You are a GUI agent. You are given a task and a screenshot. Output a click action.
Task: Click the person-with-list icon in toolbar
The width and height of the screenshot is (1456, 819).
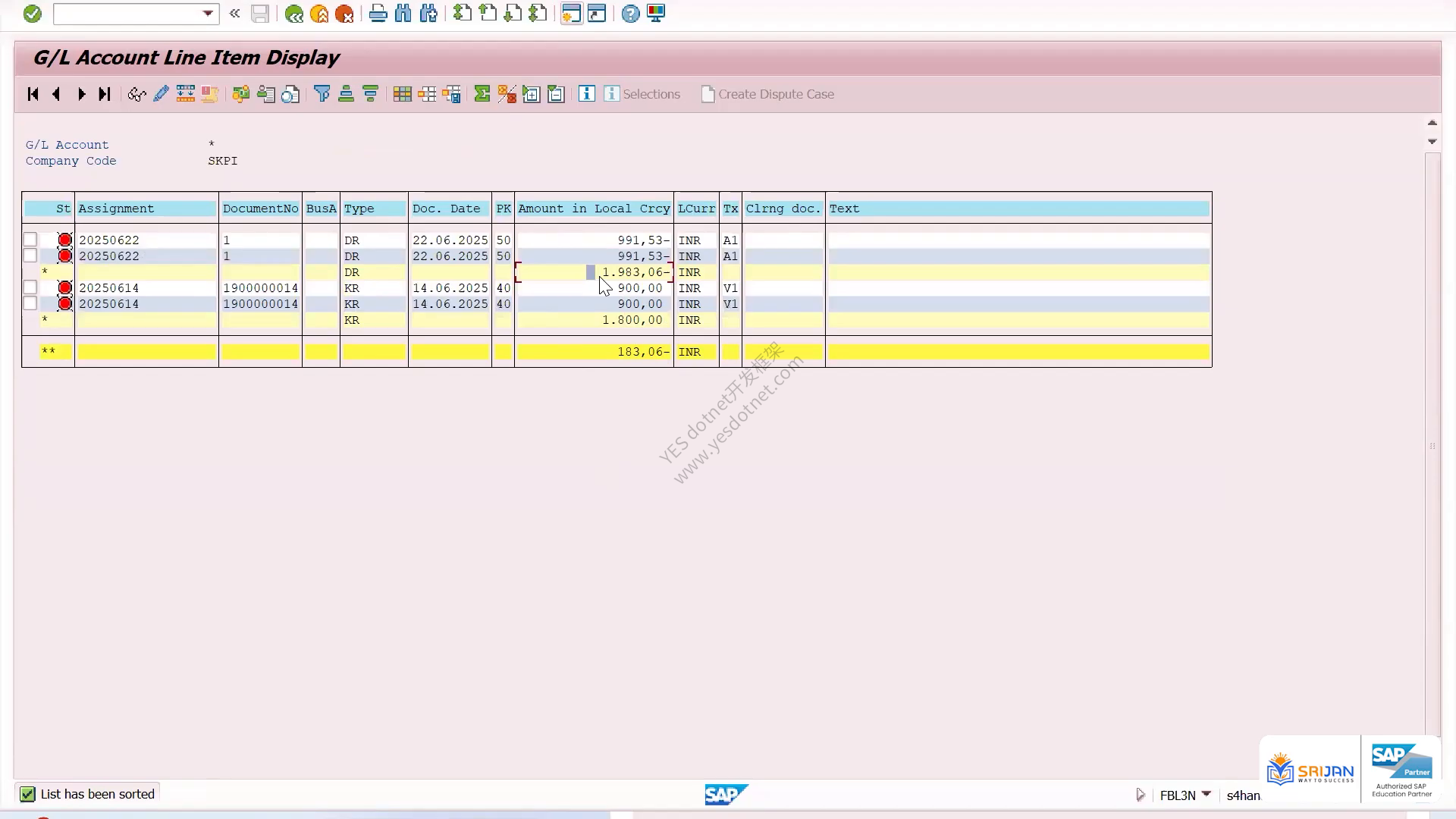(x=265, y=94)
